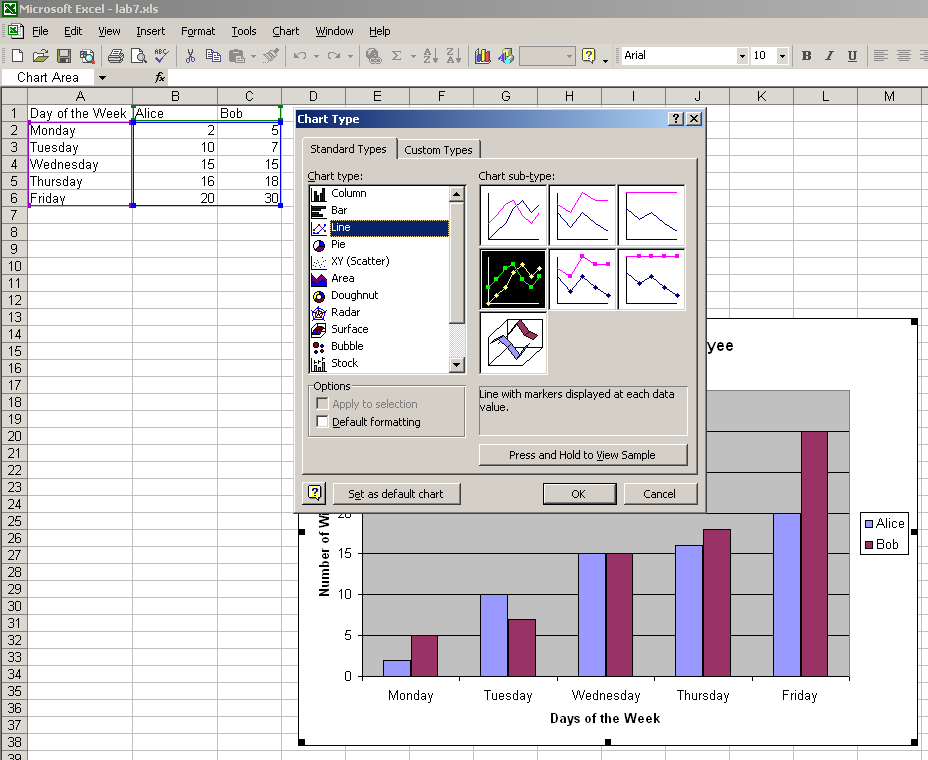Click the dialog Help icon beside Set as default chart
The width and height of the screenshot is (928, 760).
tap(314, 492)
